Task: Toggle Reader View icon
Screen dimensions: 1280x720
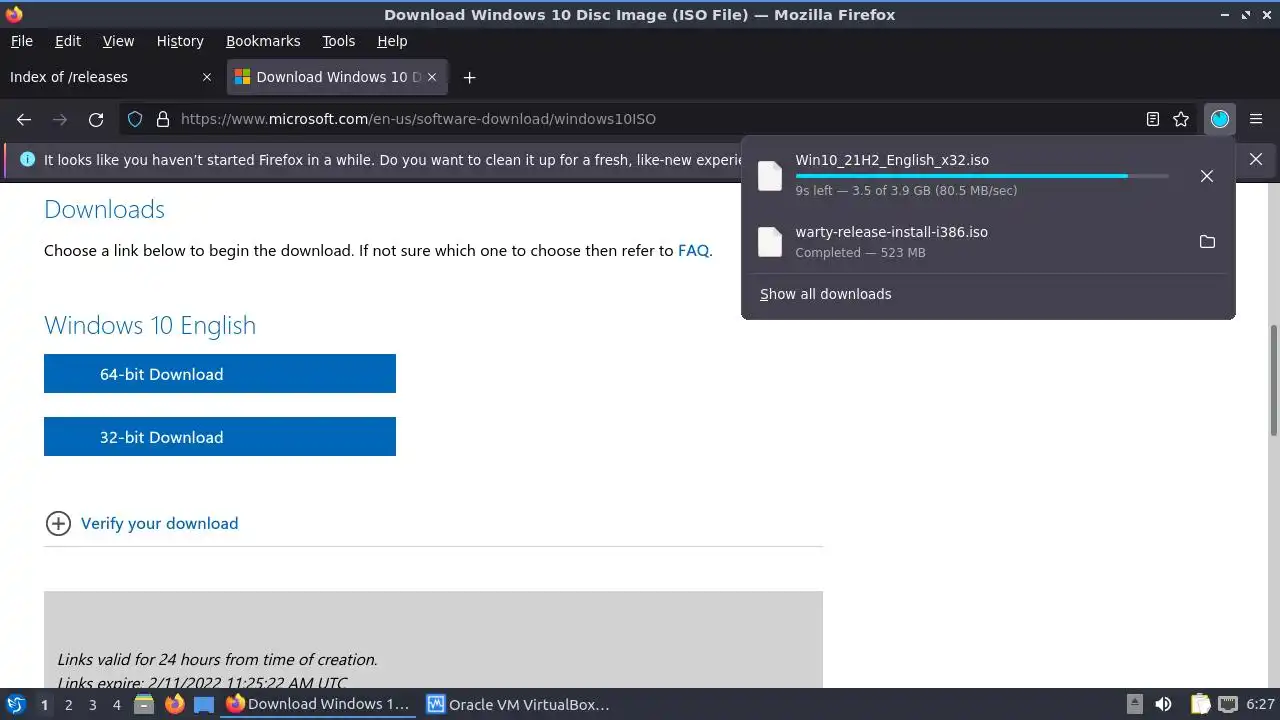Action: 1153,119
